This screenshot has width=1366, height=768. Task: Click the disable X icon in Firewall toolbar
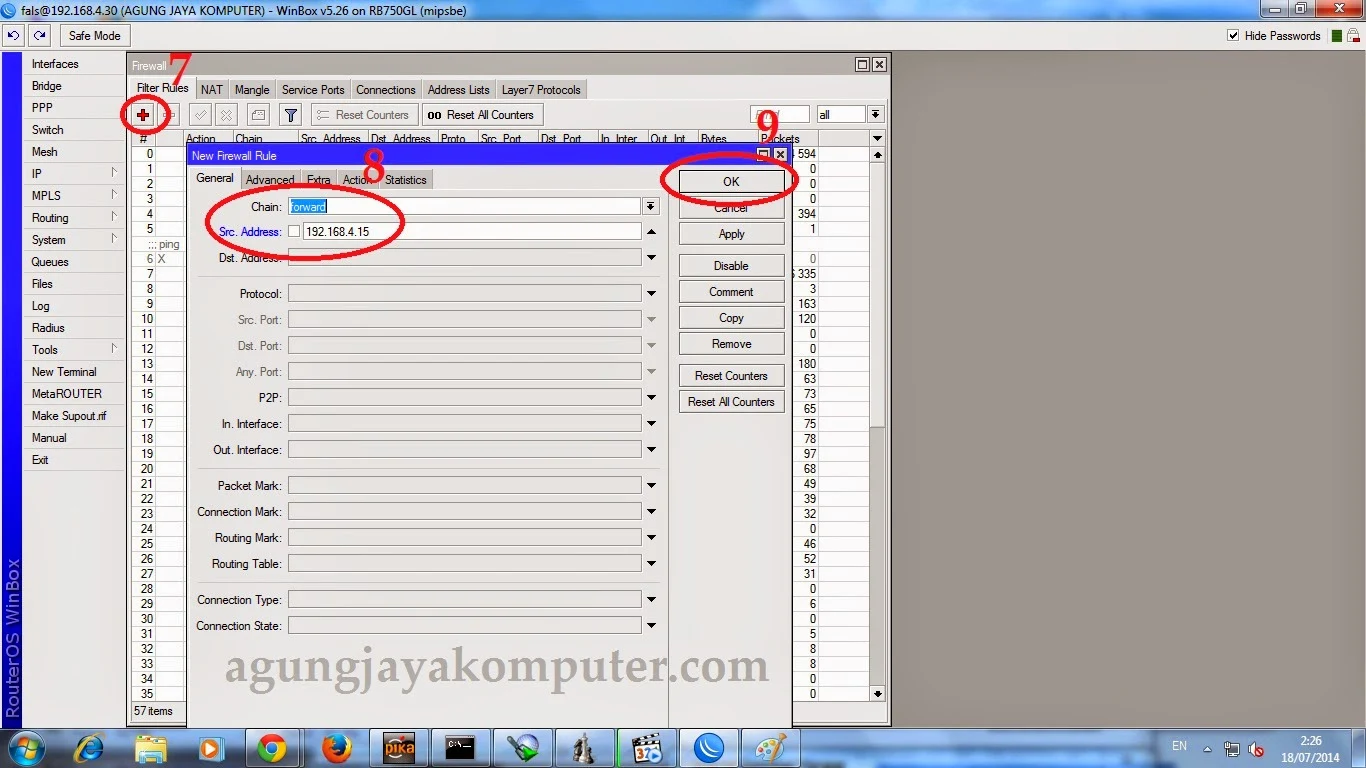tap(227, 115)
